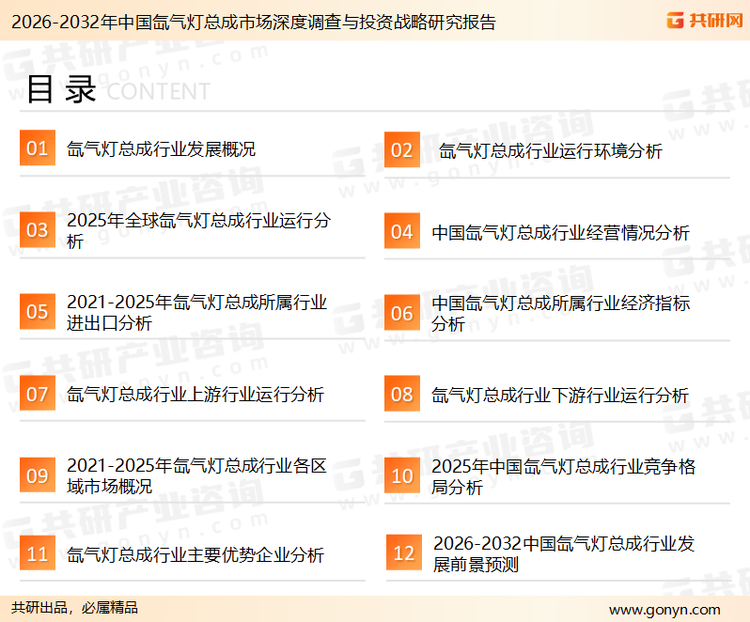Click the footer slogan 共研出品, 必属精品
The image size is (750, 622).
pos(75,608)
